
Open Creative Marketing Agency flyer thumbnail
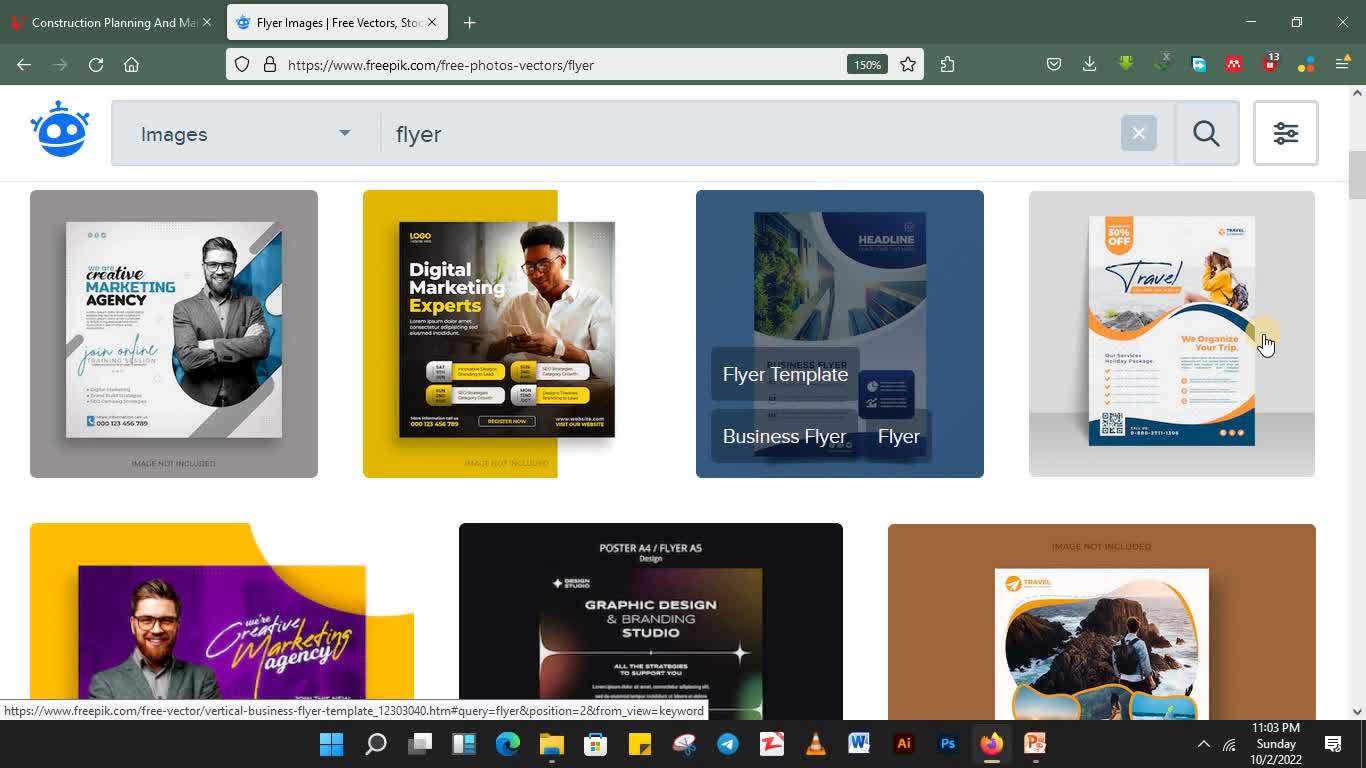pos(174,334)
